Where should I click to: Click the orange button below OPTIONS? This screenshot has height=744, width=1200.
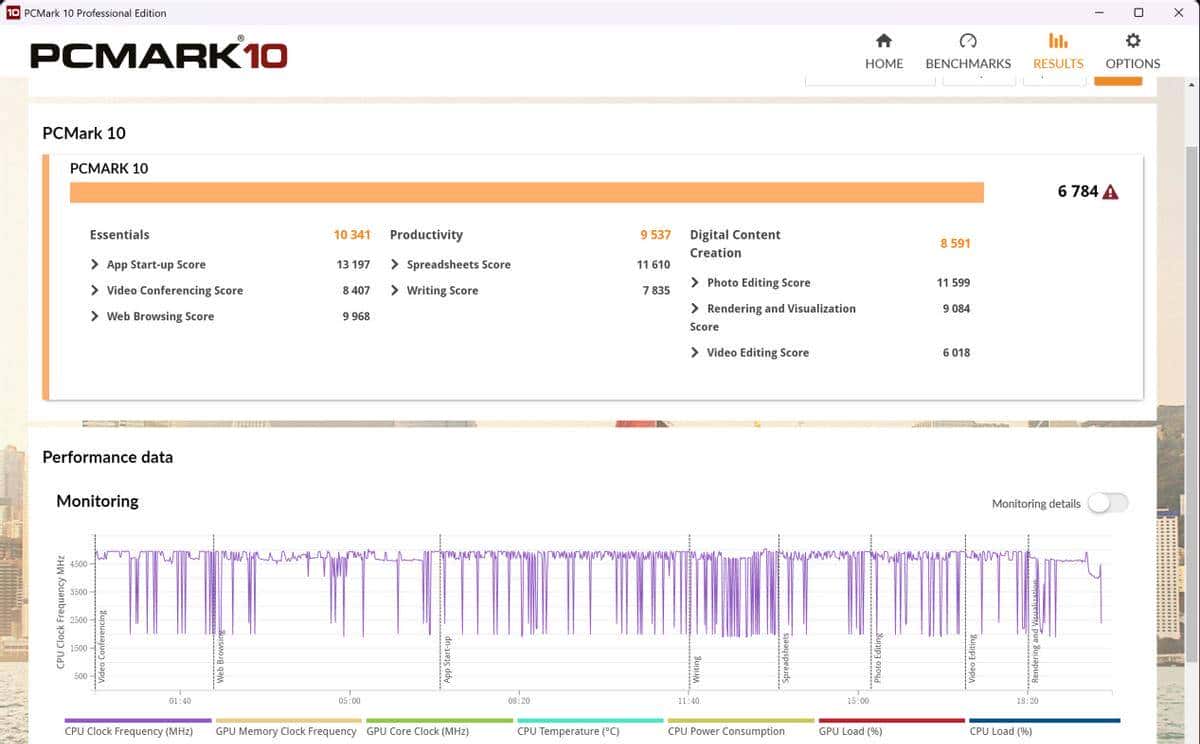pos(1118,79)
